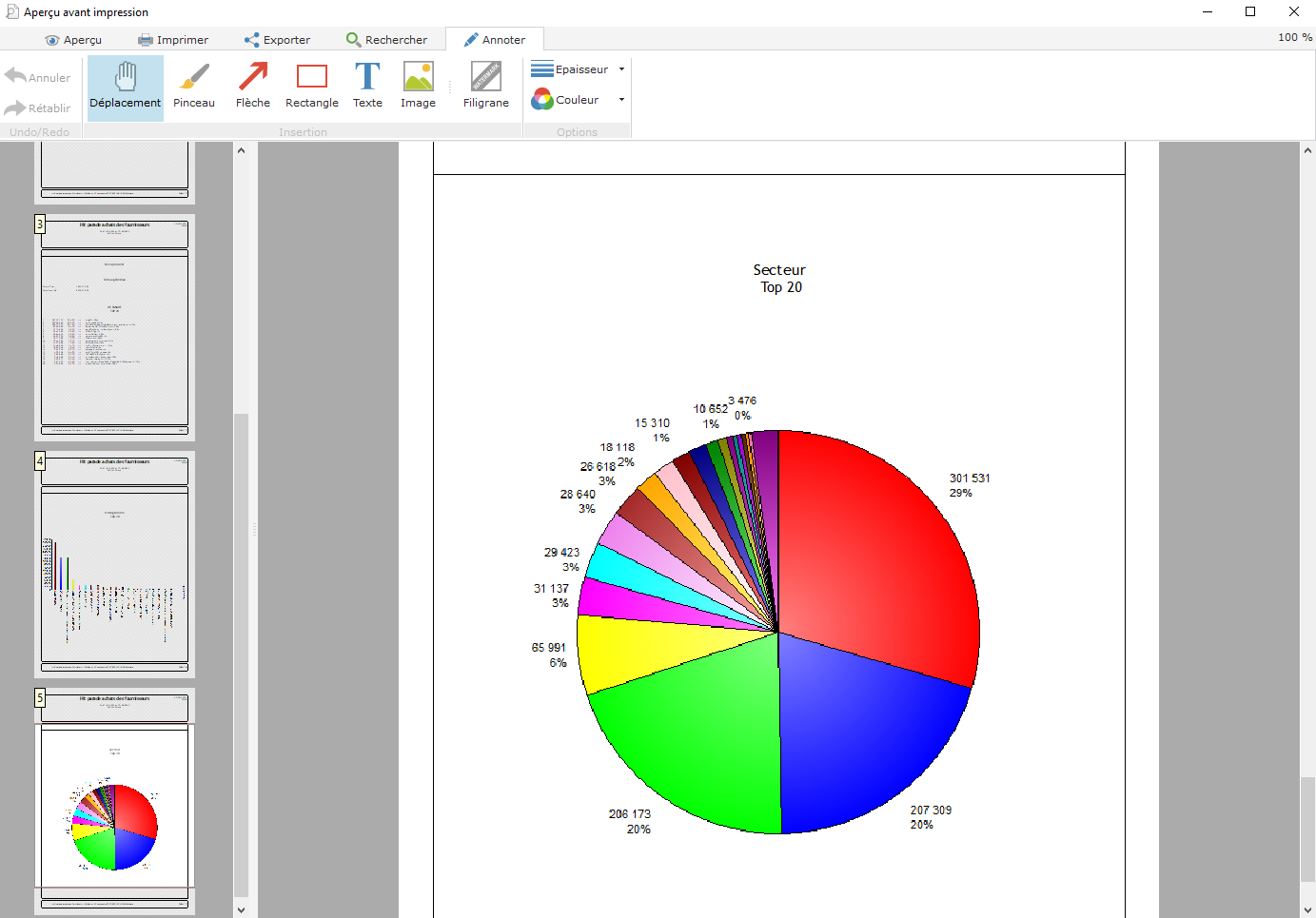Open page 3 thumbnail

(x=115, y=327)
